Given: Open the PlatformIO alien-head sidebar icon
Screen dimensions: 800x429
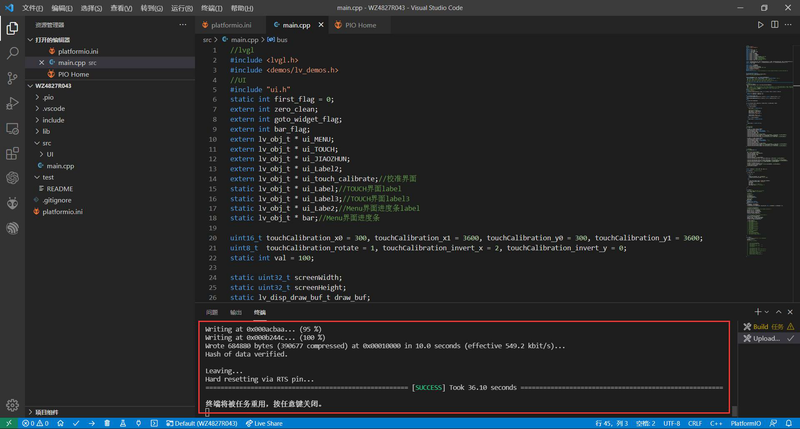Looking at the screenshot, I should 12,203.
